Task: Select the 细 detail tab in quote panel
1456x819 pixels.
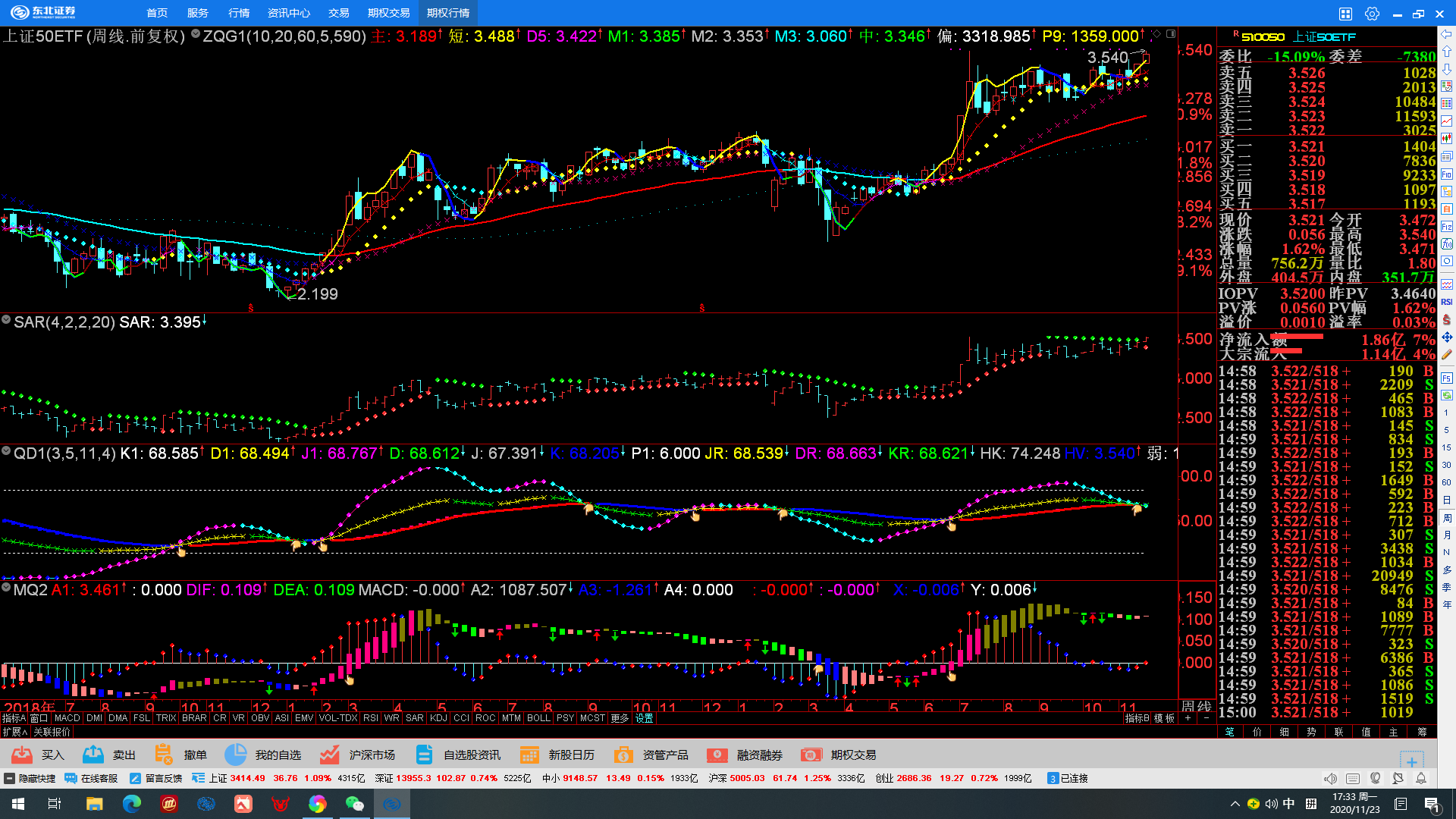Action: (1284, 732)
